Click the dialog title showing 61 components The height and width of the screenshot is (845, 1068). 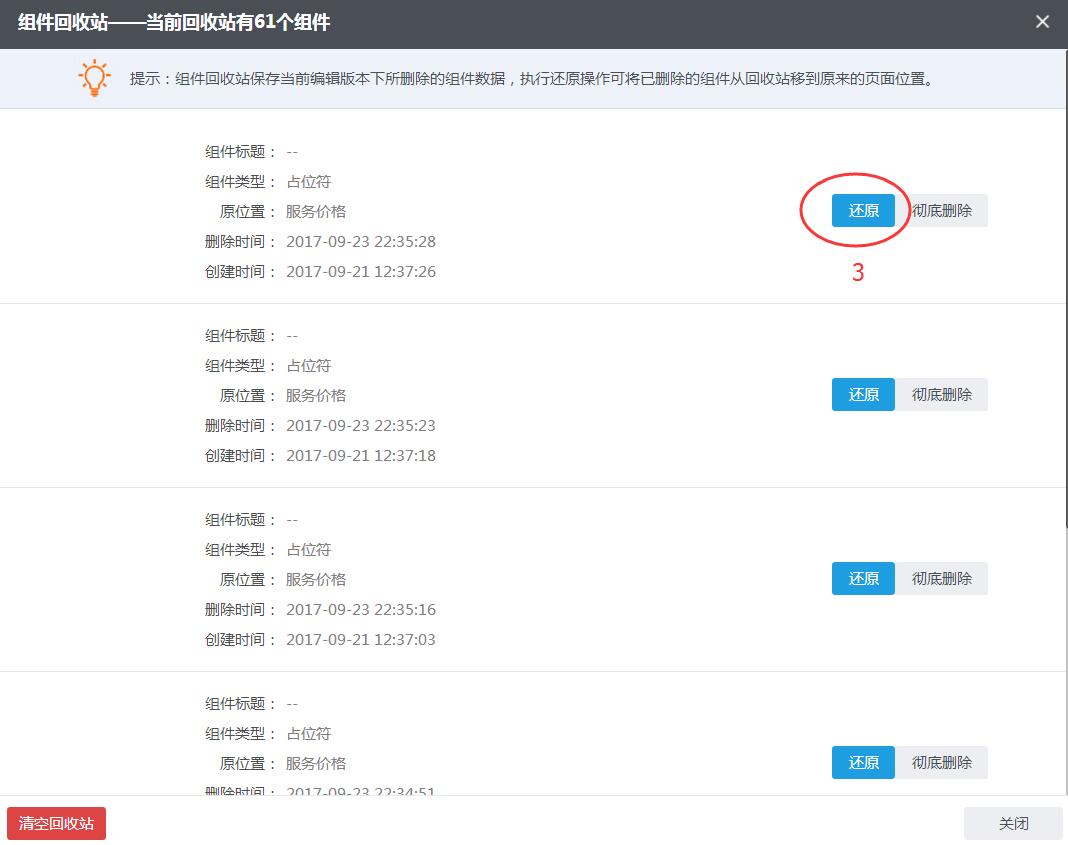tap(174, 22)
